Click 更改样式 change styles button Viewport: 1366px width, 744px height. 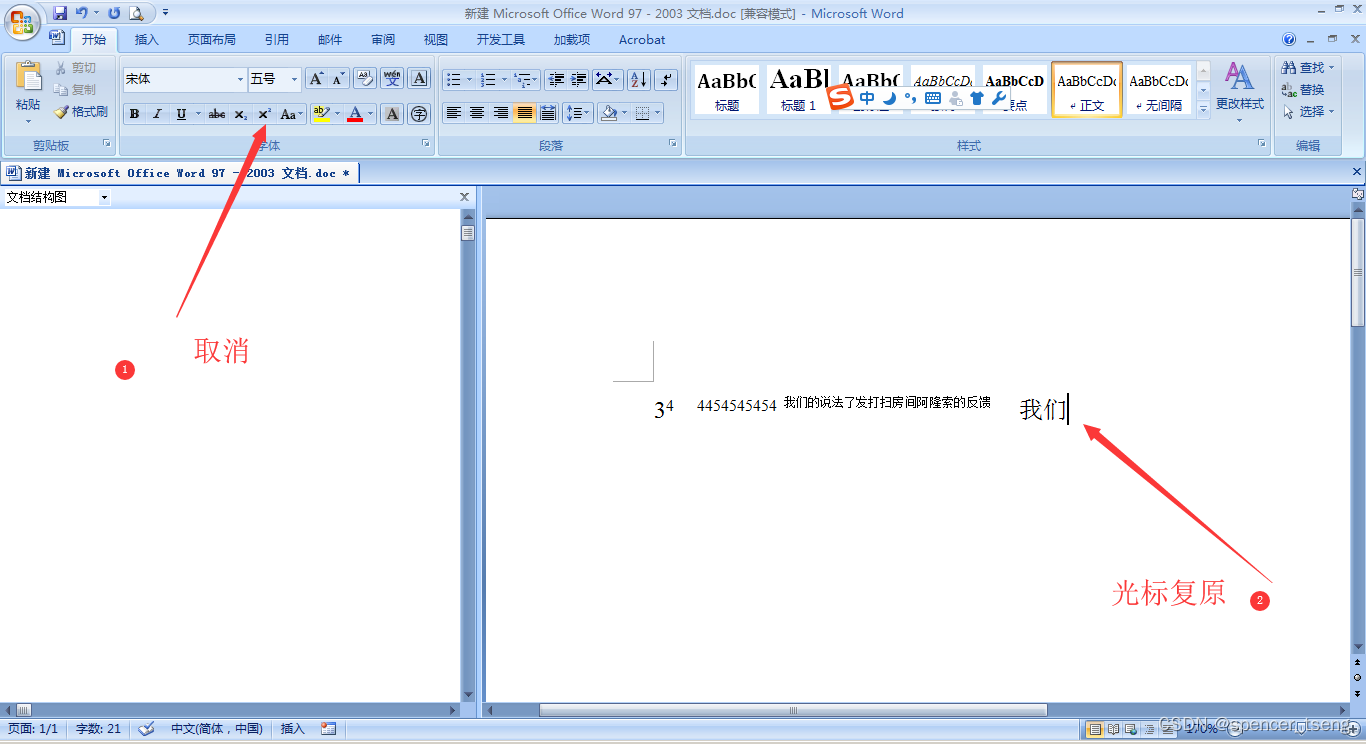point(1240,90)
